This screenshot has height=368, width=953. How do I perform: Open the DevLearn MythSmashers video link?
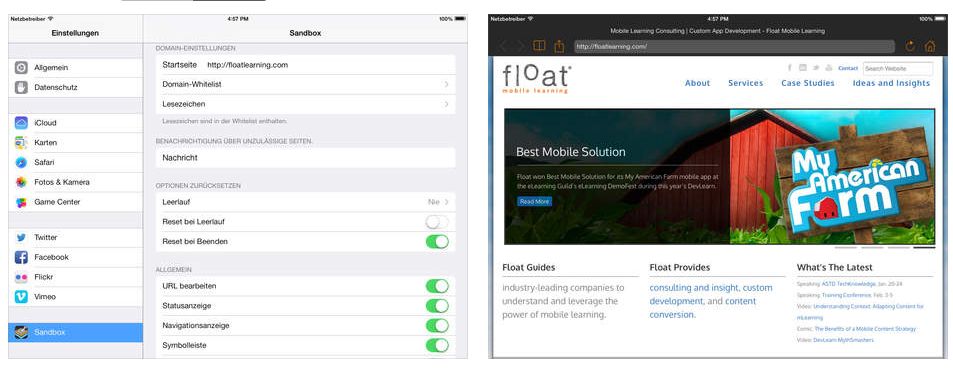click(844, 340)
